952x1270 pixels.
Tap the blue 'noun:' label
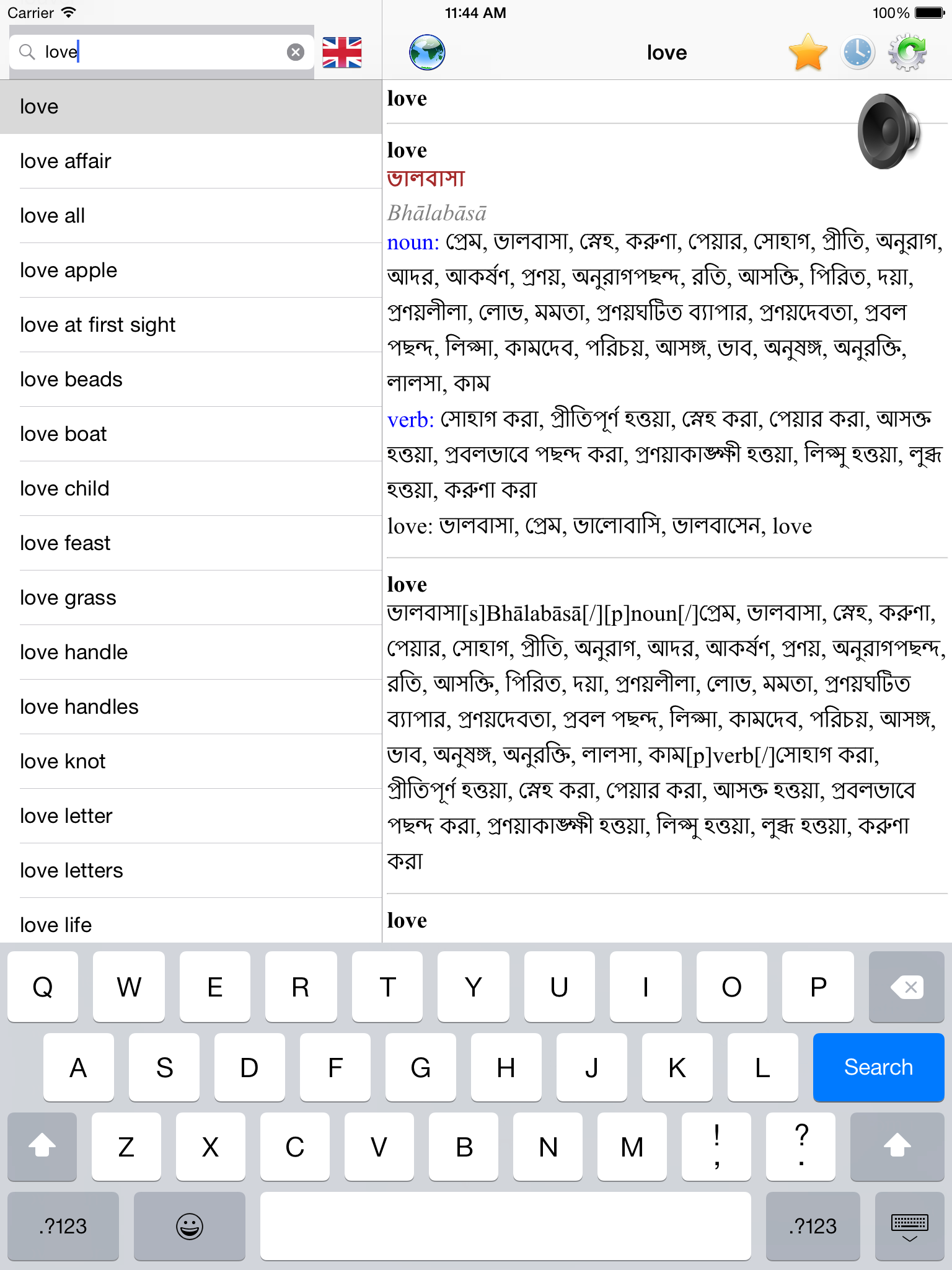pyautogui.click(x=413, y=242)
